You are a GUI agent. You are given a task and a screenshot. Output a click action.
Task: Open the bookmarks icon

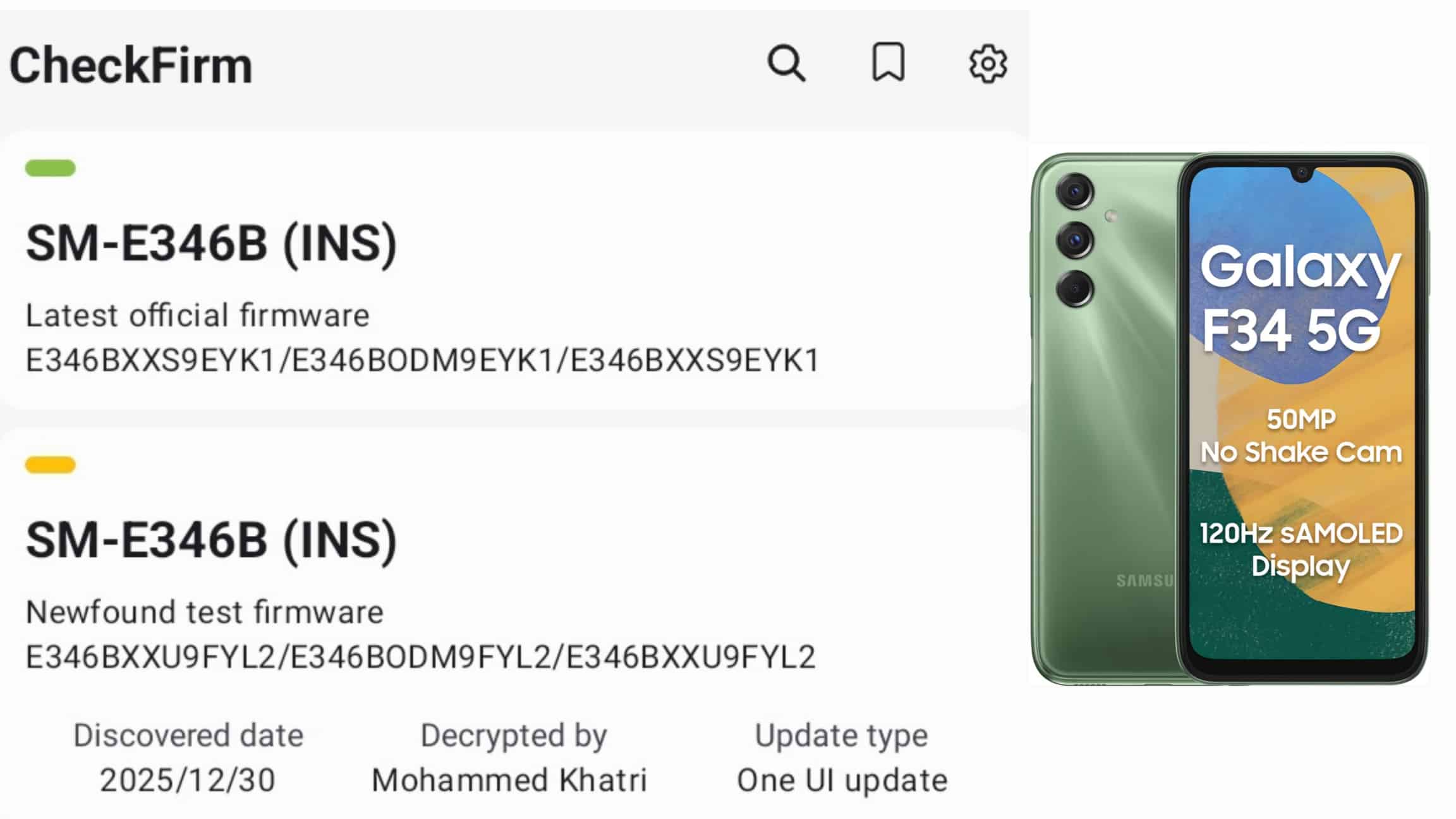[888, 63]
